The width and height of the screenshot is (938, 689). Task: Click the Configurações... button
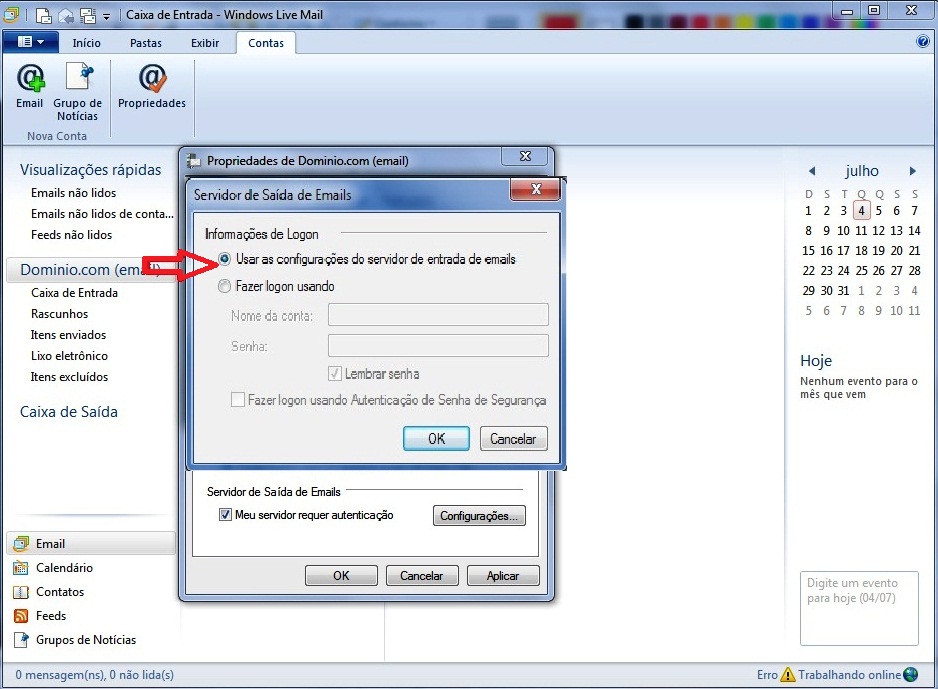point(479,516)
